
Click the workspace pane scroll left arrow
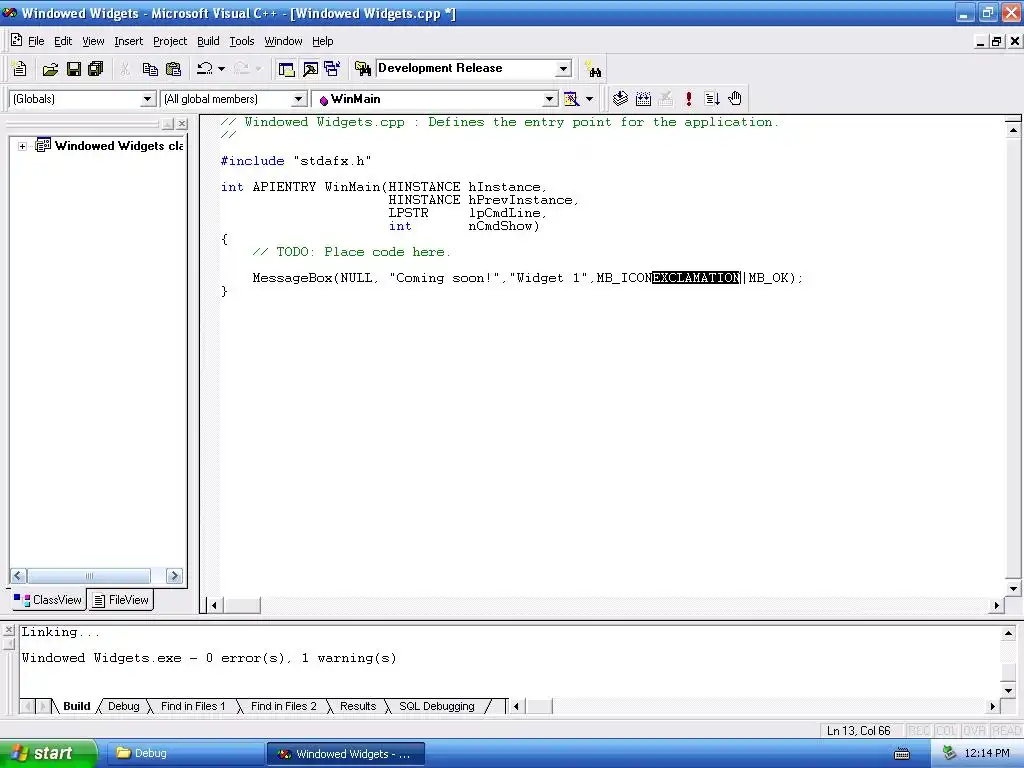click(x=18, y=575)
